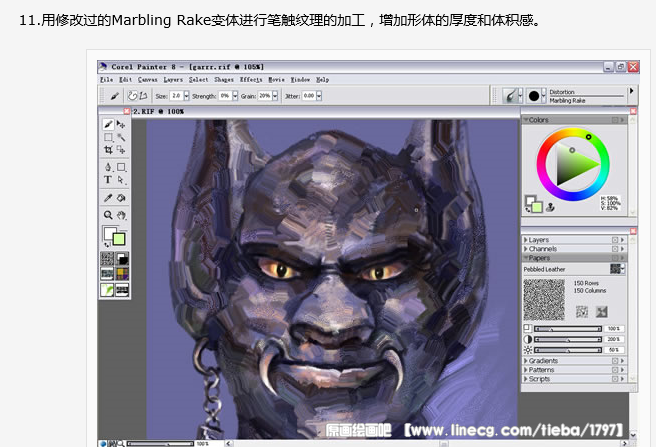This screenshot has height=447, width=656.
Task: Select the Text tool
Action: (108, 180)
